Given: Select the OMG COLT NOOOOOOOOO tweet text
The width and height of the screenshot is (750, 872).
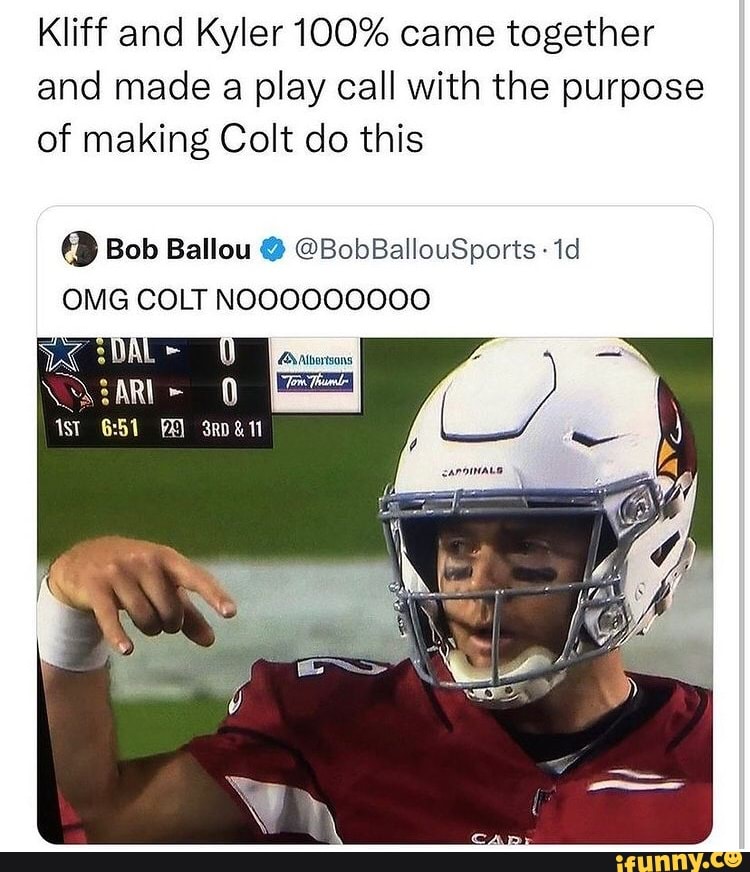Looking at the screenshot, I should pyautogui.click(x=246, y=299).
